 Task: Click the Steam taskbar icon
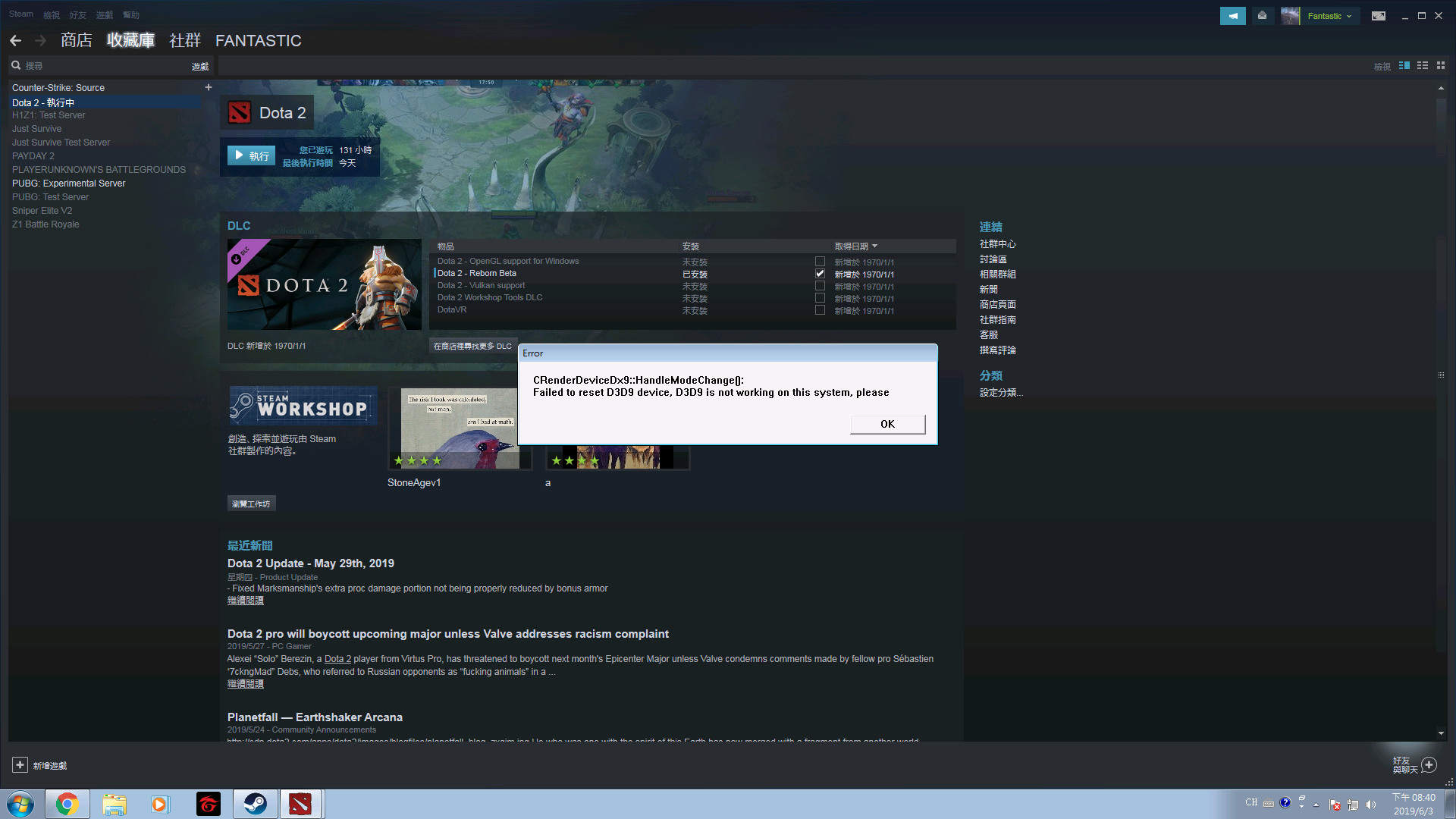[x=255, y=804]
